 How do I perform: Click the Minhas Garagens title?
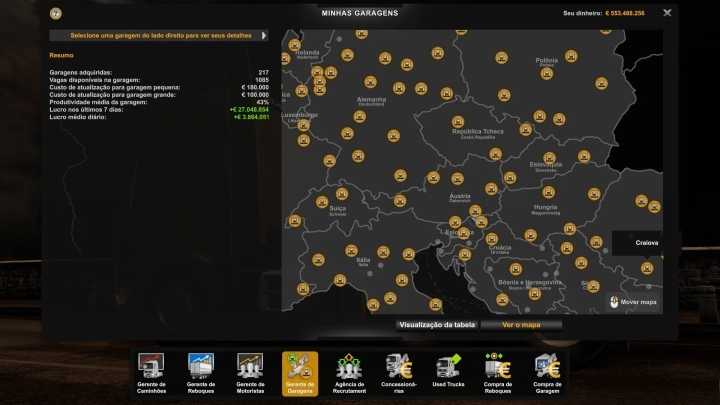(360, 13)
